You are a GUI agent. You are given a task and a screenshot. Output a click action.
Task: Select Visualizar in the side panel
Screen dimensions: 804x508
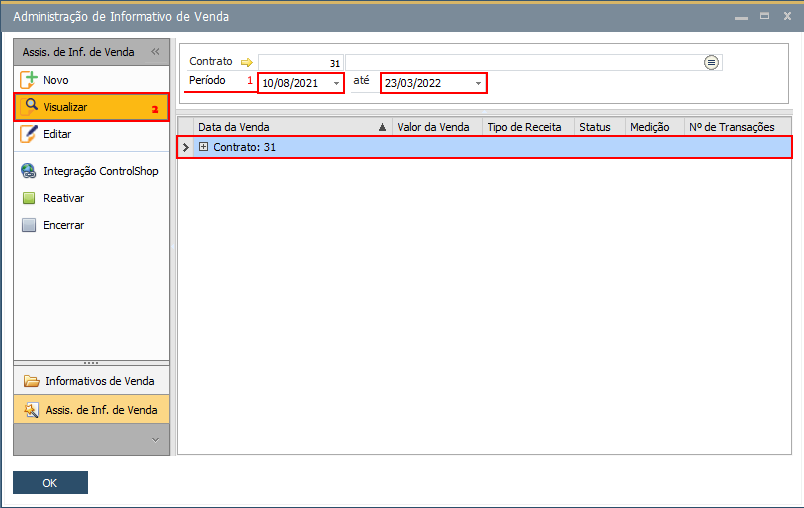tap(91, 107)
